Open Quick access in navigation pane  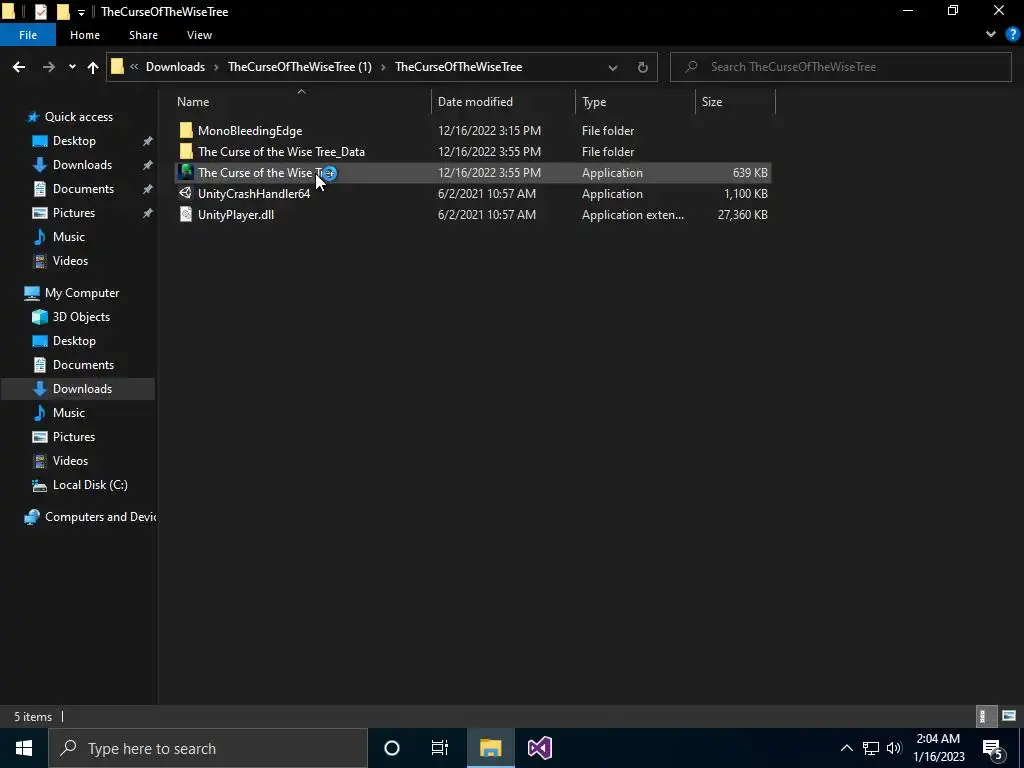[x=78, y=117]
